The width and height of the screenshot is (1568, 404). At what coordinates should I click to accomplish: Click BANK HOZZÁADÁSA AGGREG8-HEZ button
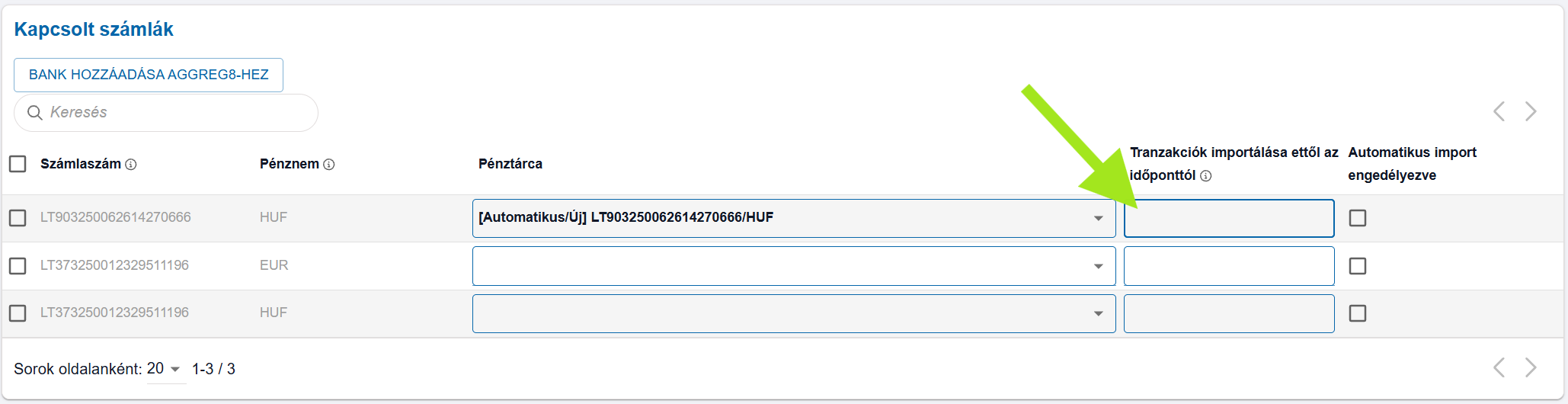tap(149, 75)
